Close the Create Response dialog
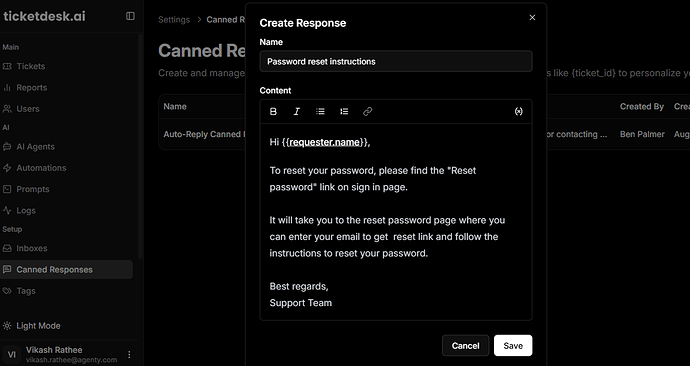 coord(532,18)
